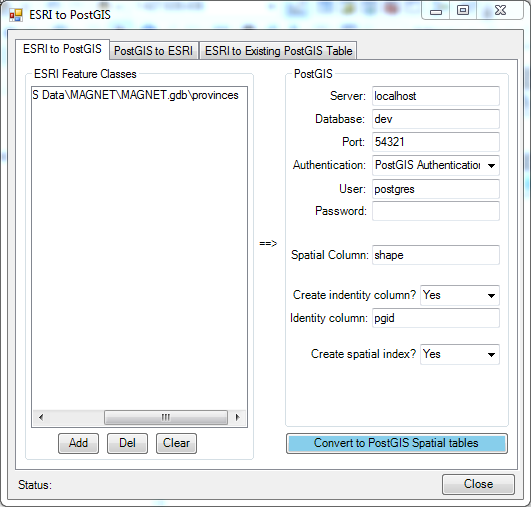Focus the empty Password field
Viewport: 531px width, 507px height.
tap(436, 211)
